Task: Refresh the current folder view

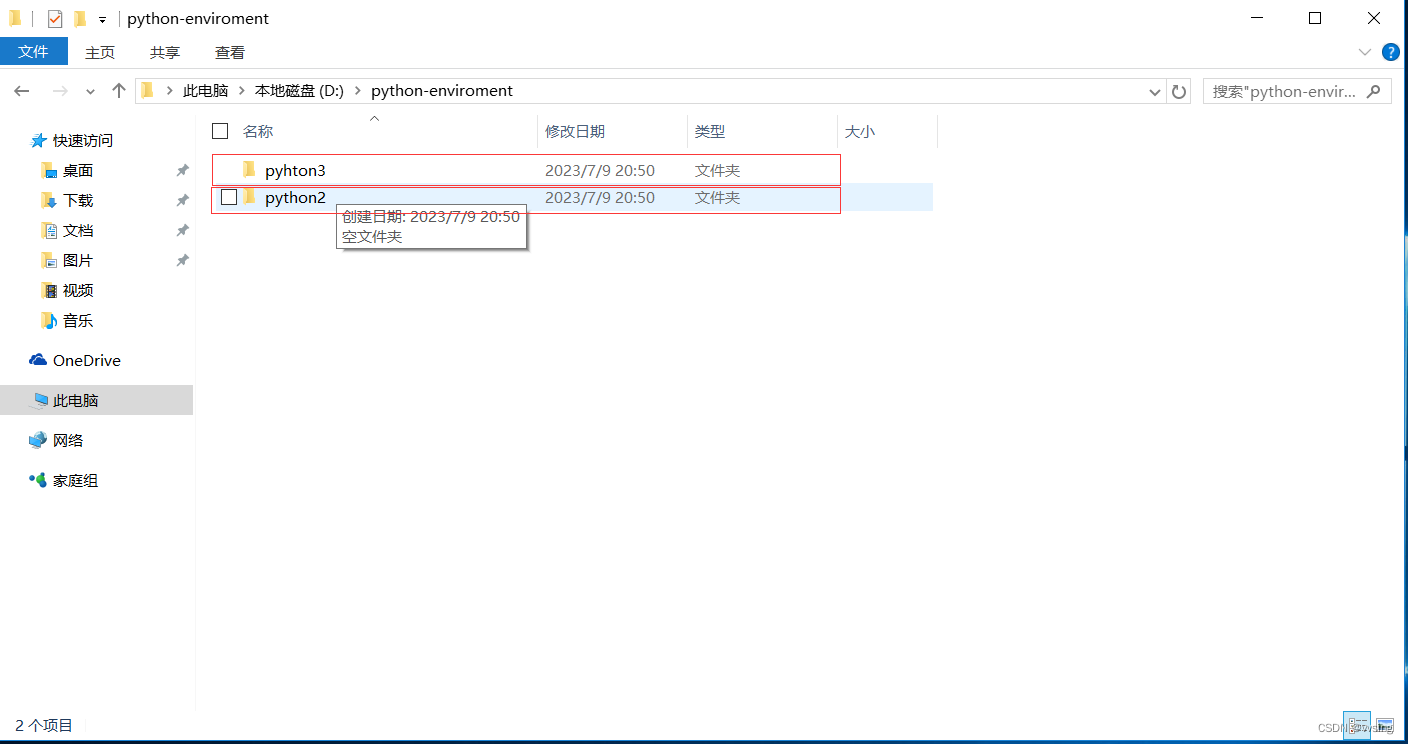Action: pos(1178,91)
